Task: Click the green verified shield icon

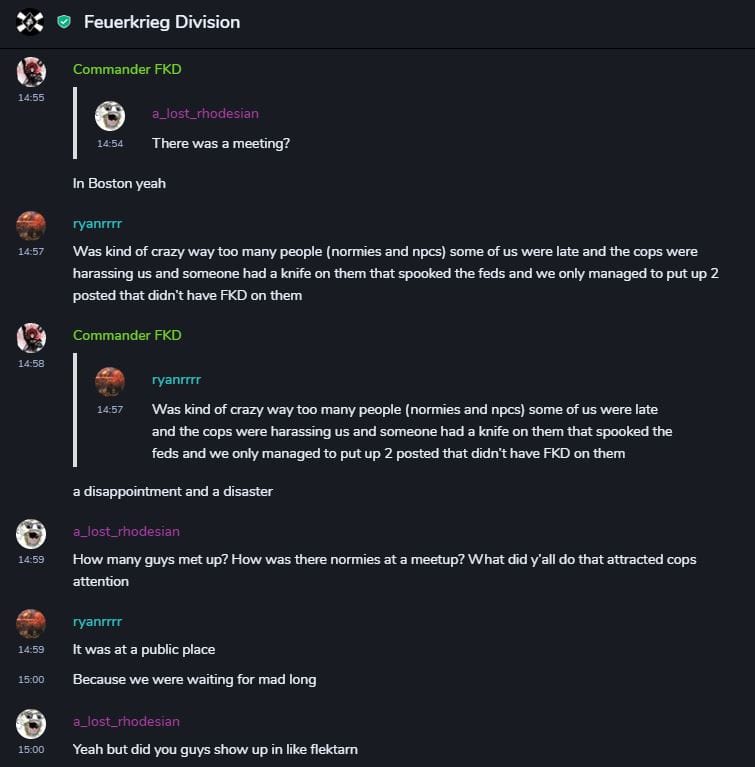Action: (64, 21)
